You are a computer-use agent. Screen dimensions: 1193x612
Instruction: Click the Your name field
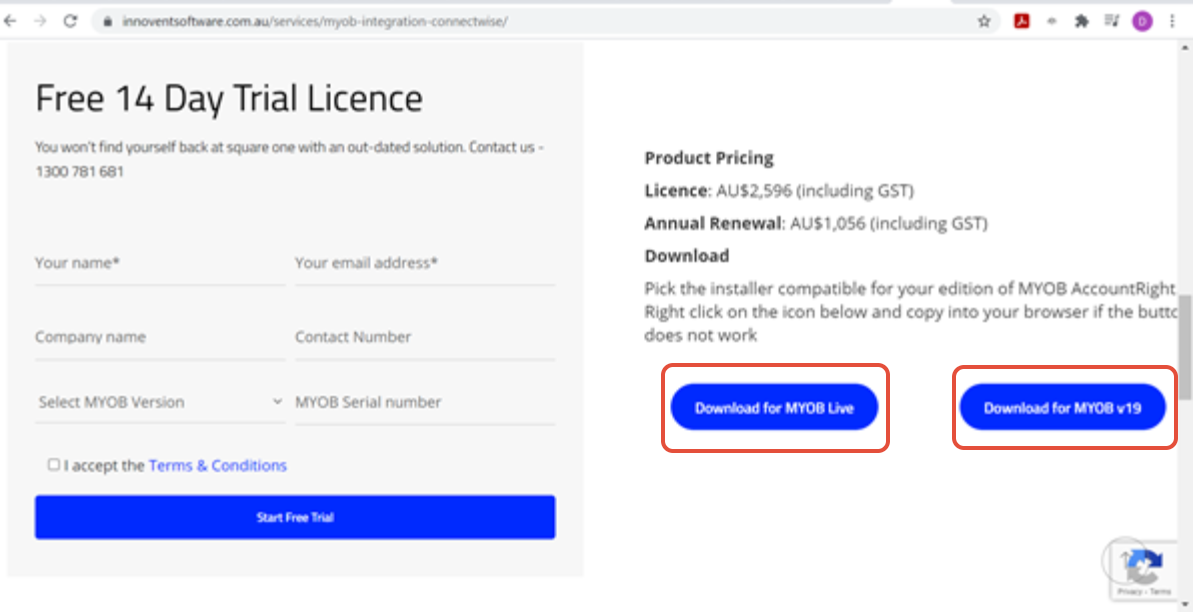tap(160, 263)
